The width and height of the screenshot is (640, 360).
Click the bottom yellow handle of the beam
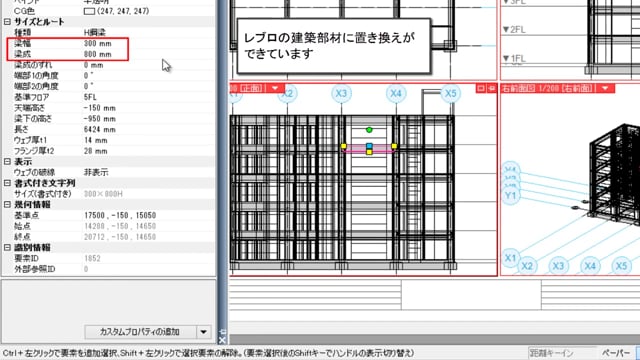point(369,152)
